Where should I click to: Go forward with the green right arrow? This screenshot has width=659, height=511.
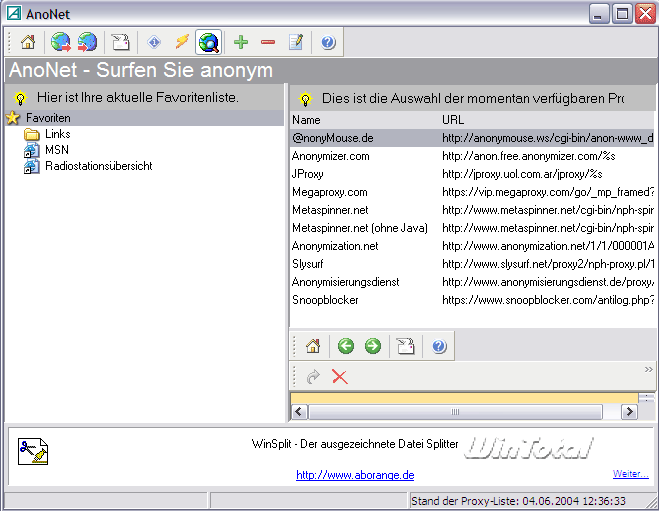pos(373,346)
